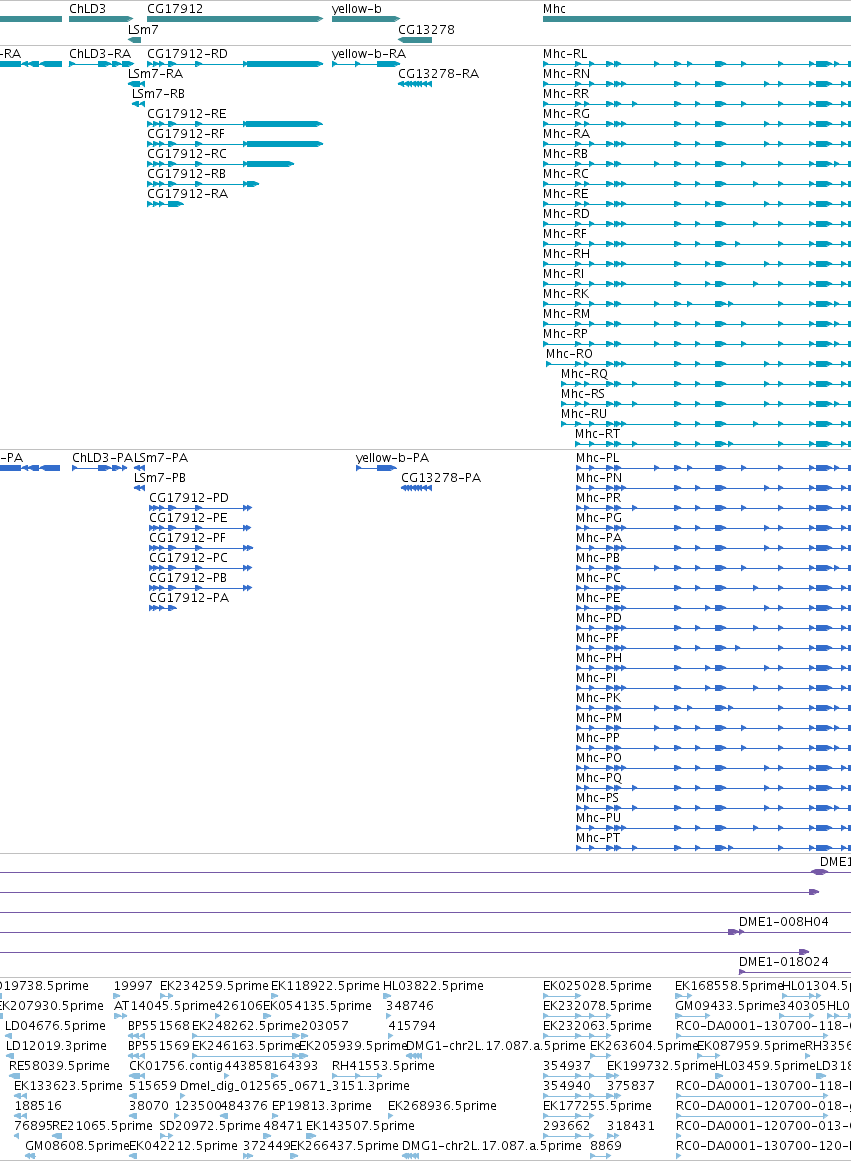This screenshot has height=1161, width=851.
Task: Select transcript CG17912-RF
Action: tap(186, 134)
